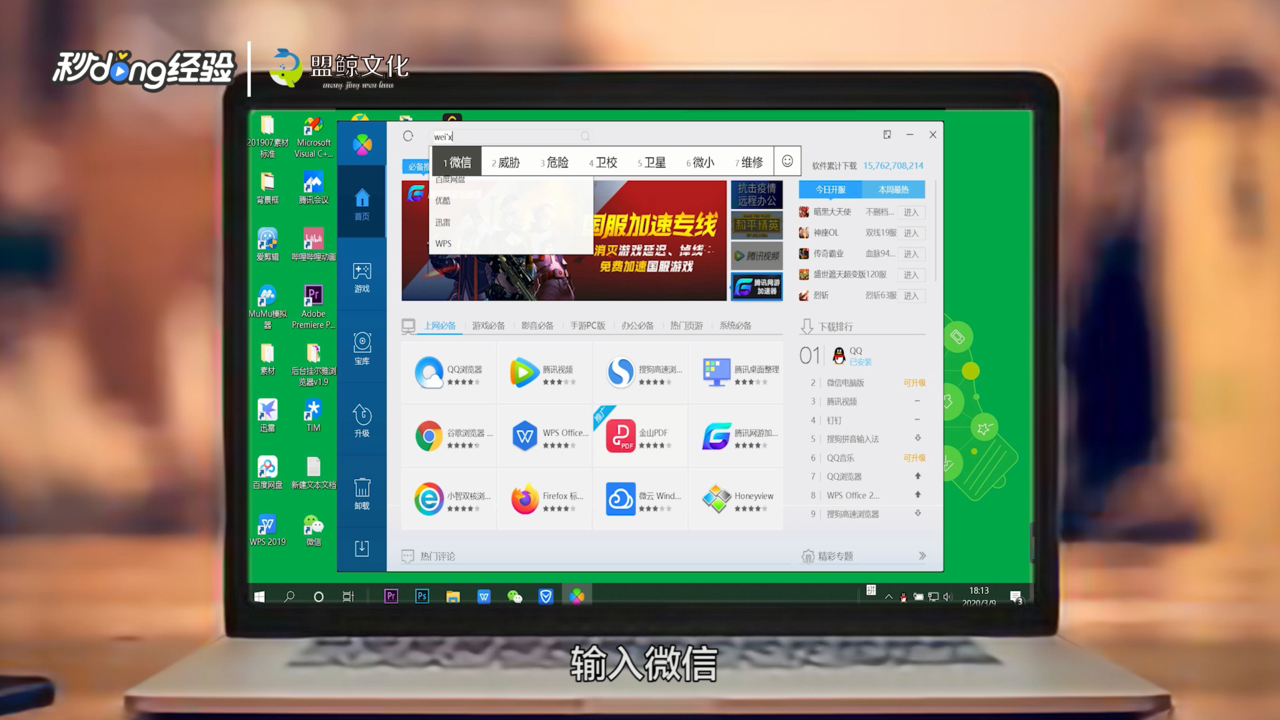Open the 卸载 uninstall sidebar section
Screen dimensions: 1280x720
(x=362, y=494)
